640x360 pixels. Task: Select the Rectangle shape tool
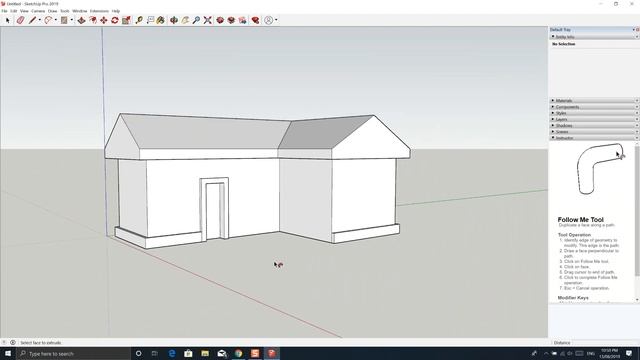coord(64,20)
